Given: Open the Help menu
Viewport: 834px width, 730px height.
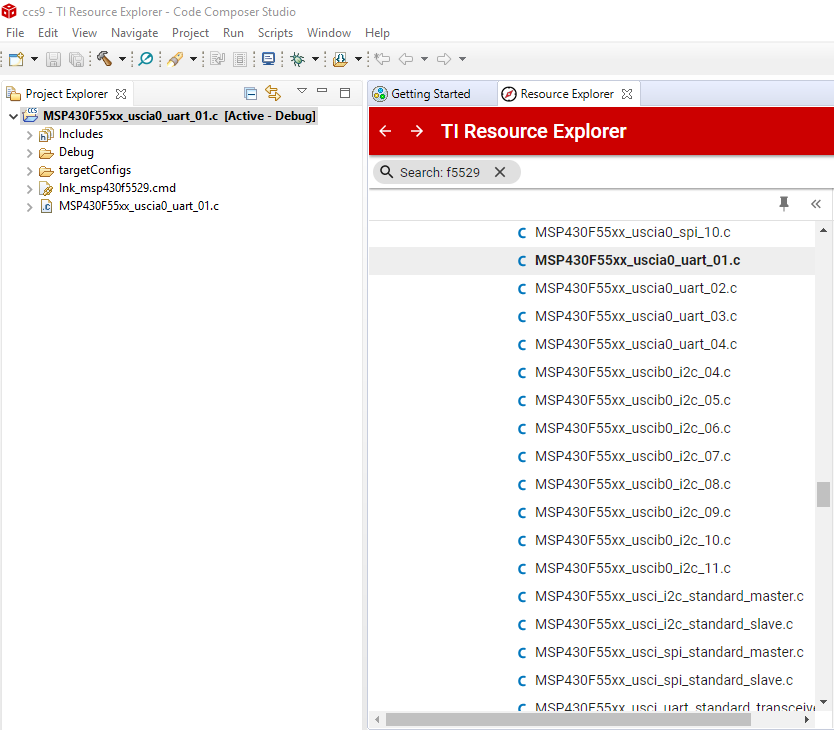Looking at the screenshot, I should pyautogui.click(x=377, y=33).
